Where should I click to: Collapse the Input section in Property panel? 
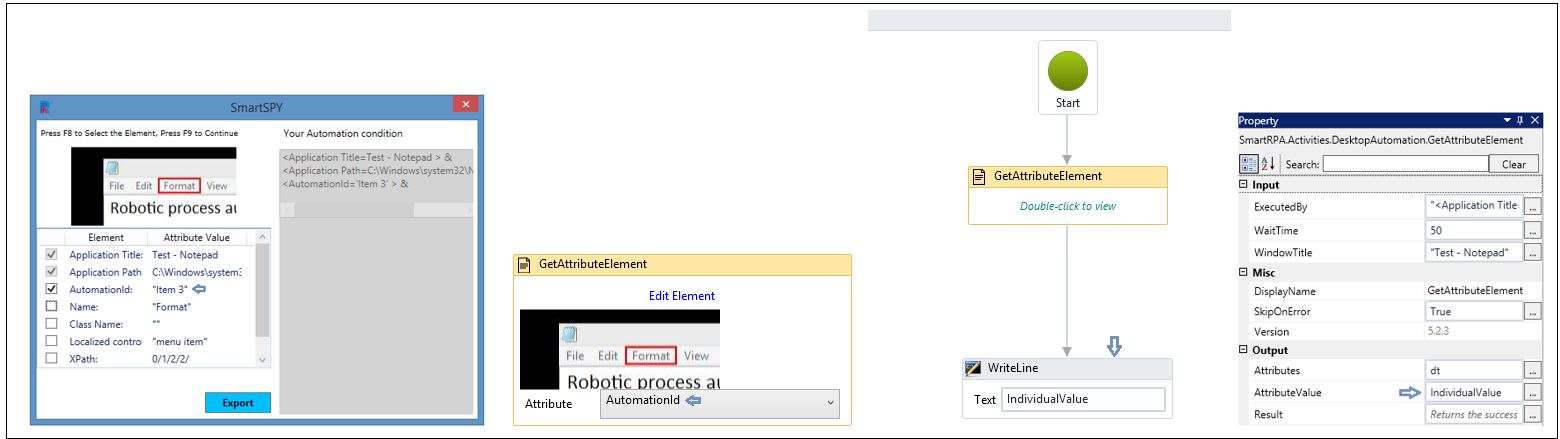(1244, 185)
